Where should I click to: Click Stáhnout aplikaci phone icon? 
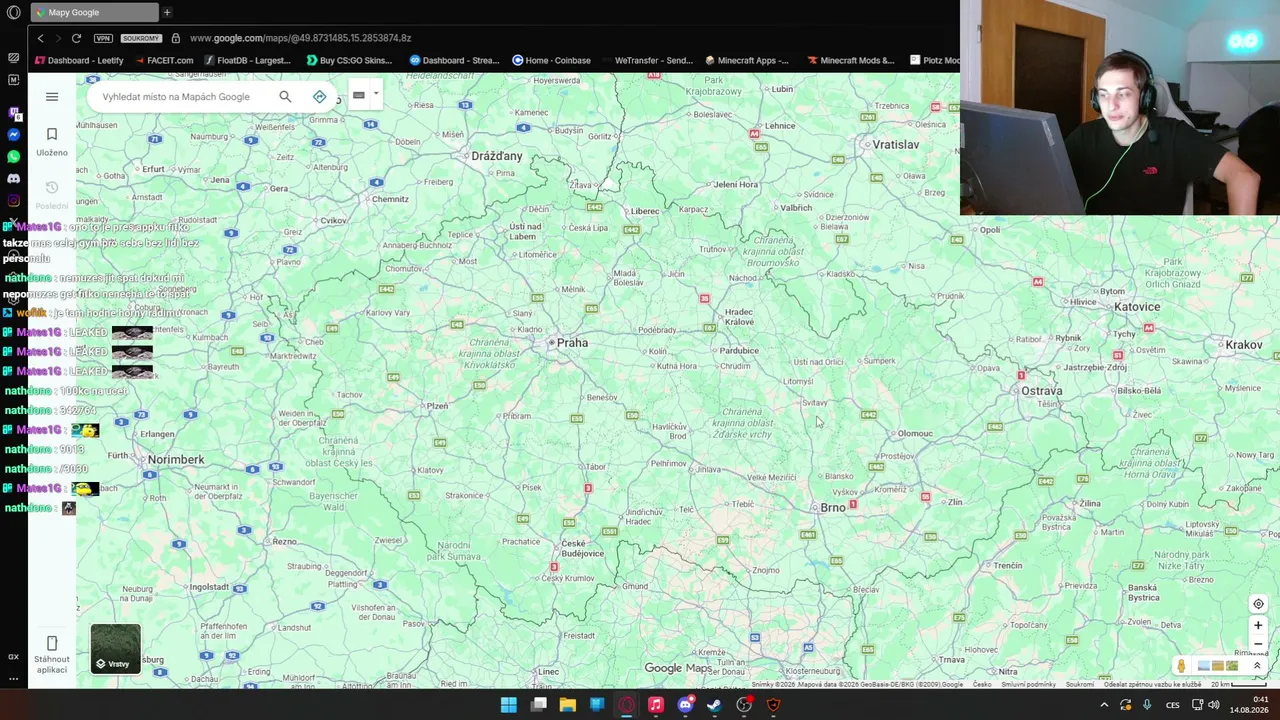52,643
